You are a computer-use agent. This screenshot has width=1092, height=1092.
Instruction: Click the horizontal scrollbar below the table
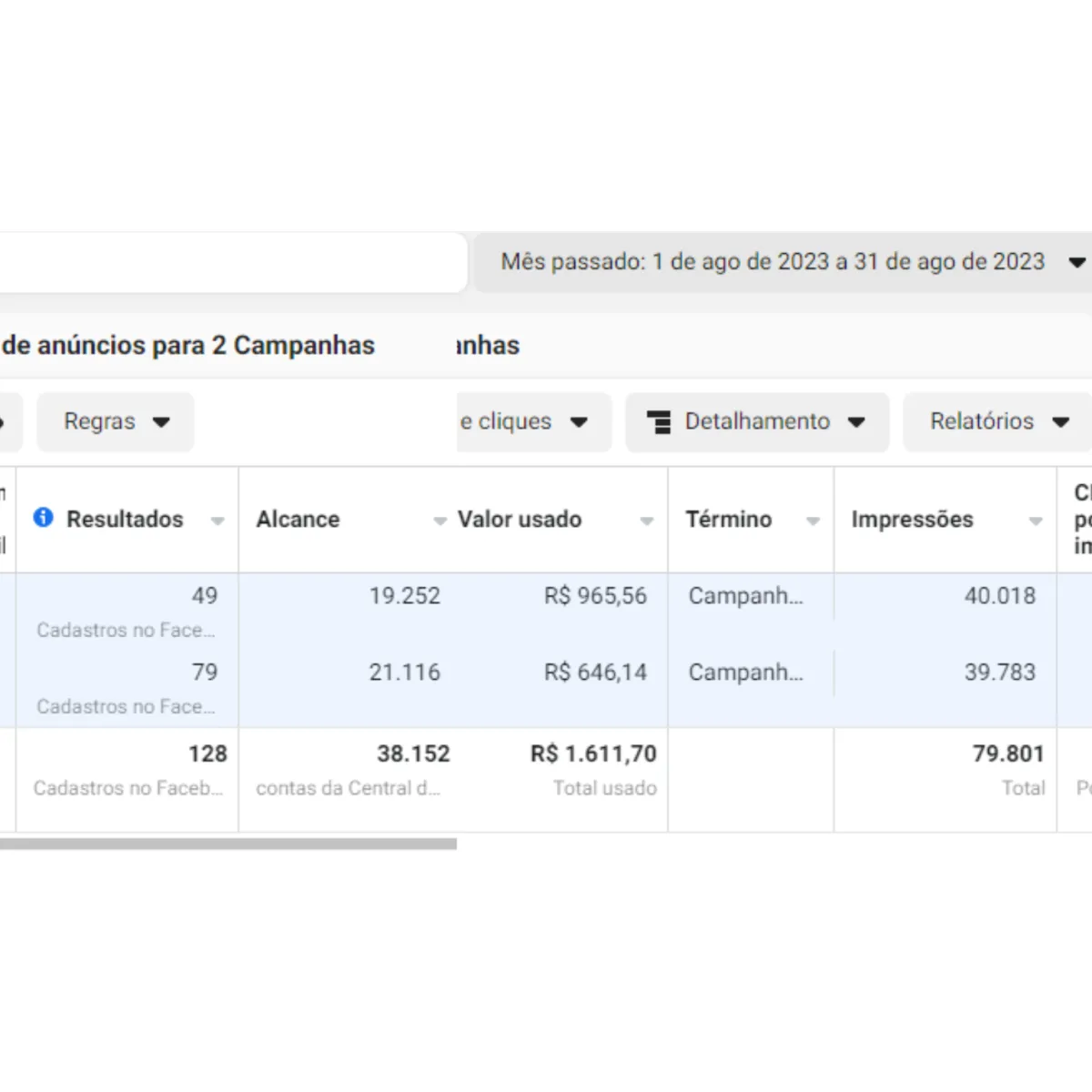(228, 844)
